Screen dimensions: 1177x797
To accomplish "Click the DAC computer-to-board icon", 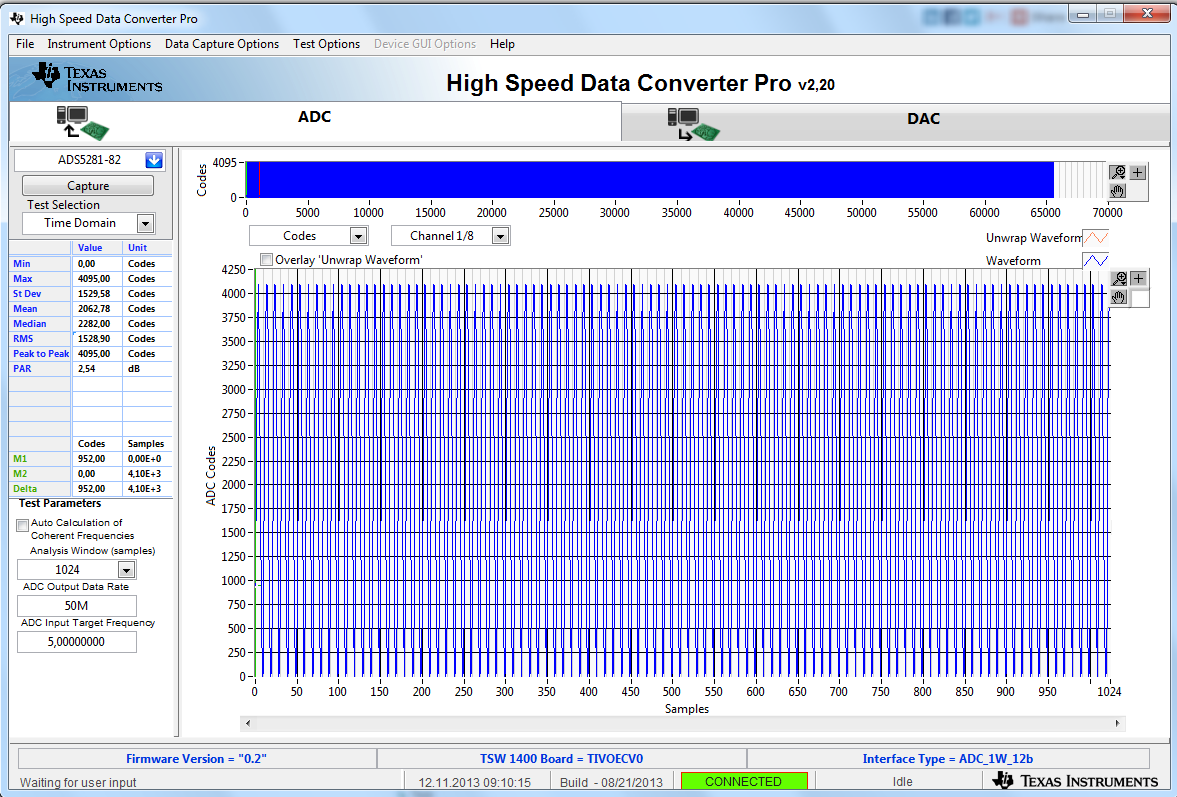I will coord(694,123).
